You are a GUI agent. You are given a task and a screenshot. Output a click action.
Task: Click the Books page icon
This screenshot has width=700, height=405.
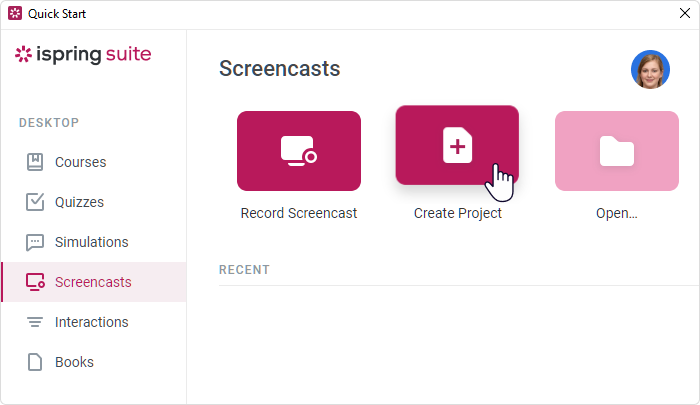35,362
